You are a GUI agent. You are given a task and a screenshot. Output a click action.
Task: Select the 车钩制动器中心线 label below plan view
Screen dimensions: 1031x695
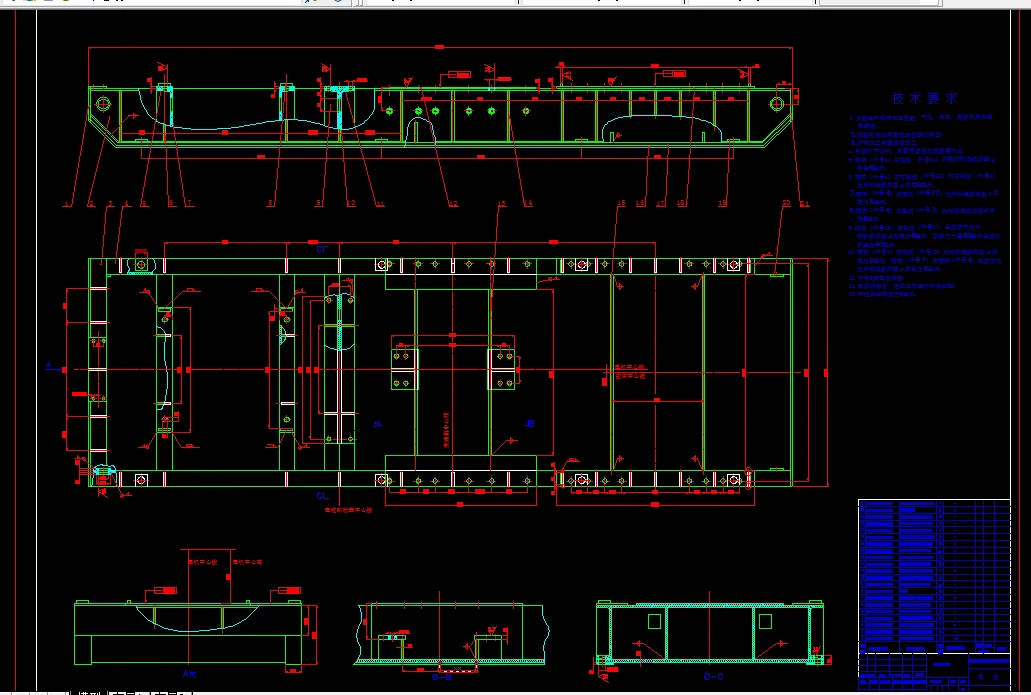coord(348,510)
